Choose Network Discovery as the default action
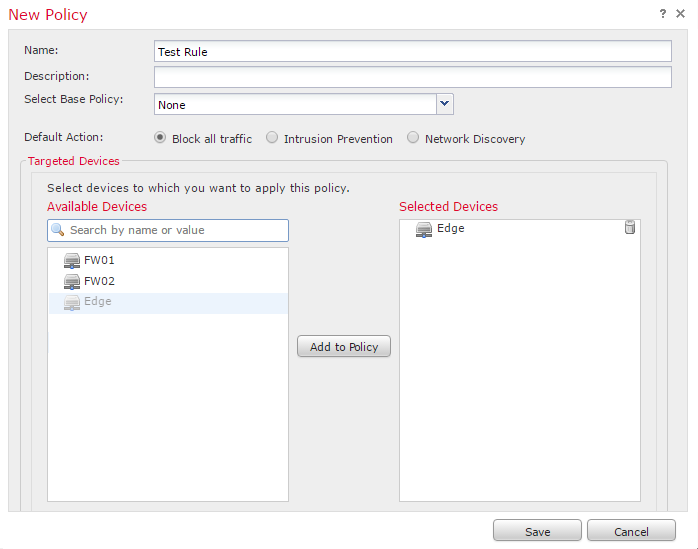 413,137
